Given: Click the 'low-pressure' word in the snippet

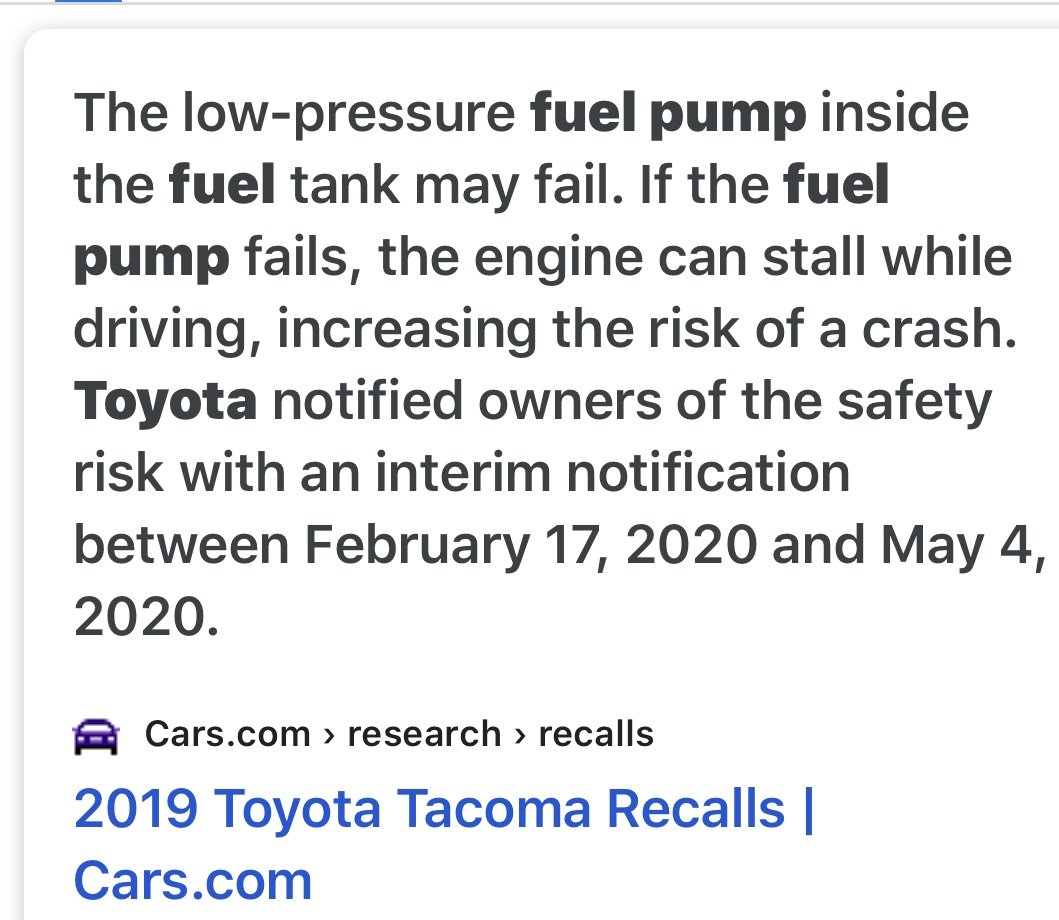Looking at the screenshot, I should click(348, 113).
